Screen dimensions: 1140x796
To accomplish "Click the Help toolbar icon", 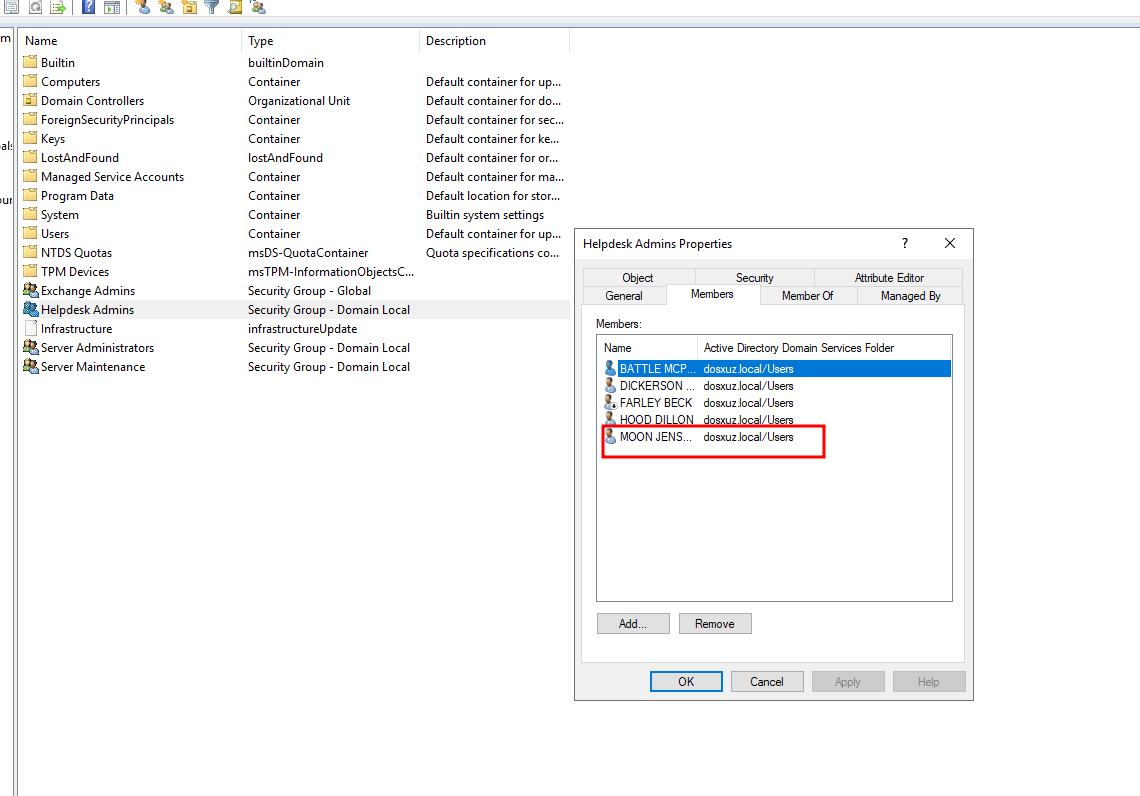I will (x=88, y=7).
